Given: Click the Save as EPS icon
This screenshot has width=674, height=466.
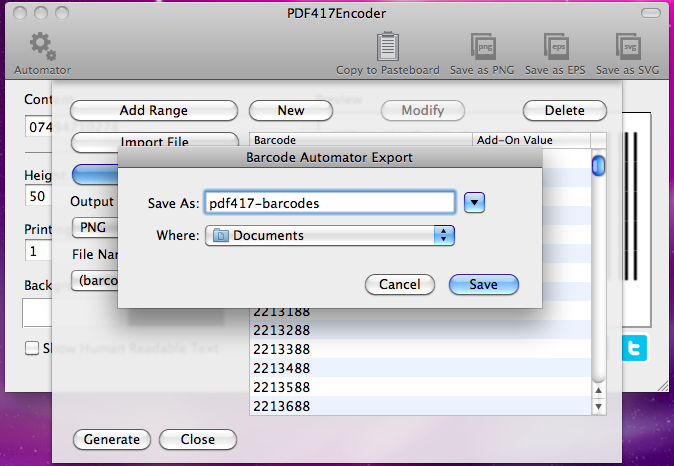Looking at the screenshot, I should point(555,46).
